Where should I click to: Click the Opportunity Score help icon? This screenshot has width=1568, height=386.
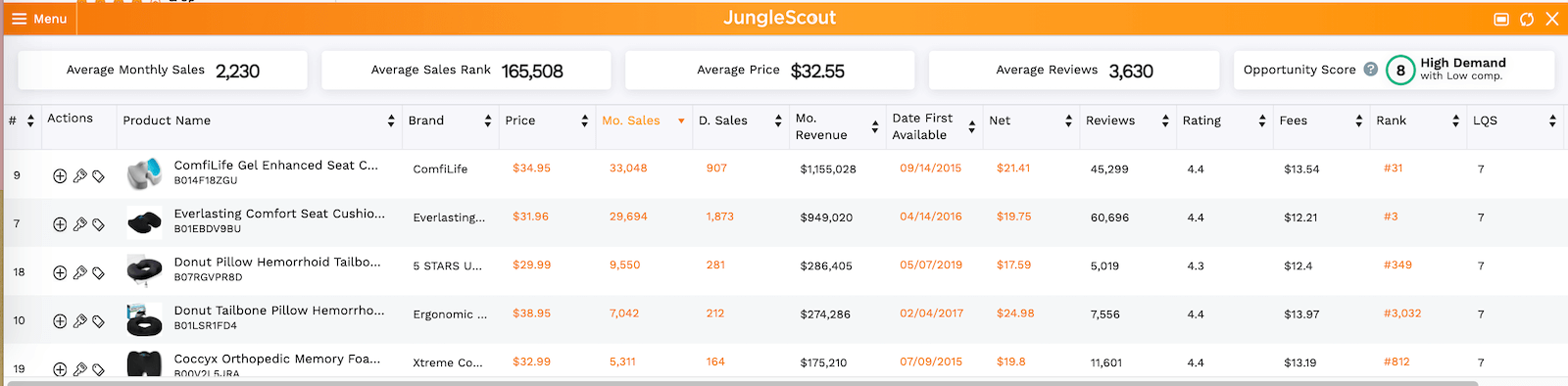(1371, 70)
